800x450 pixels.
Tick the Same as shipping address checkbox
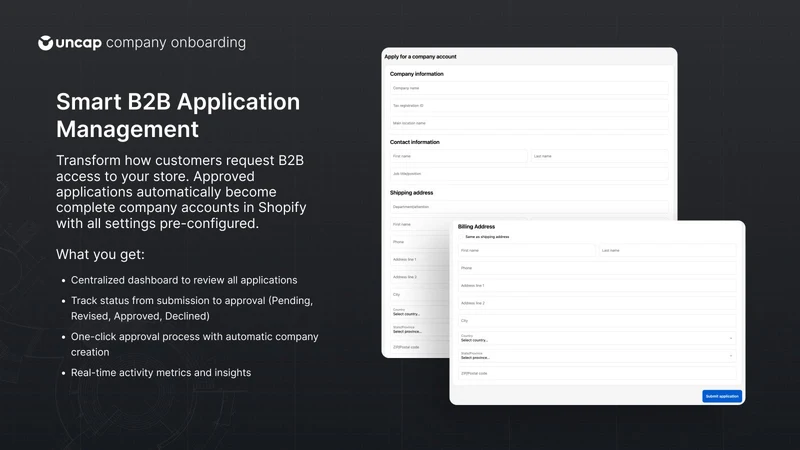461,237
